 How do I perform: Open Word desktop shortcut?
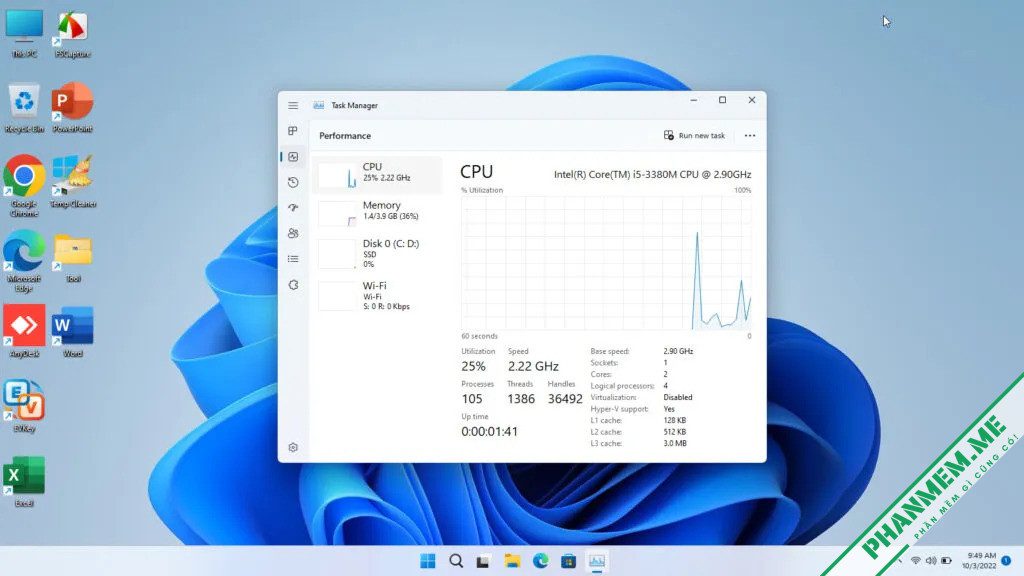[x=72, y=331]
